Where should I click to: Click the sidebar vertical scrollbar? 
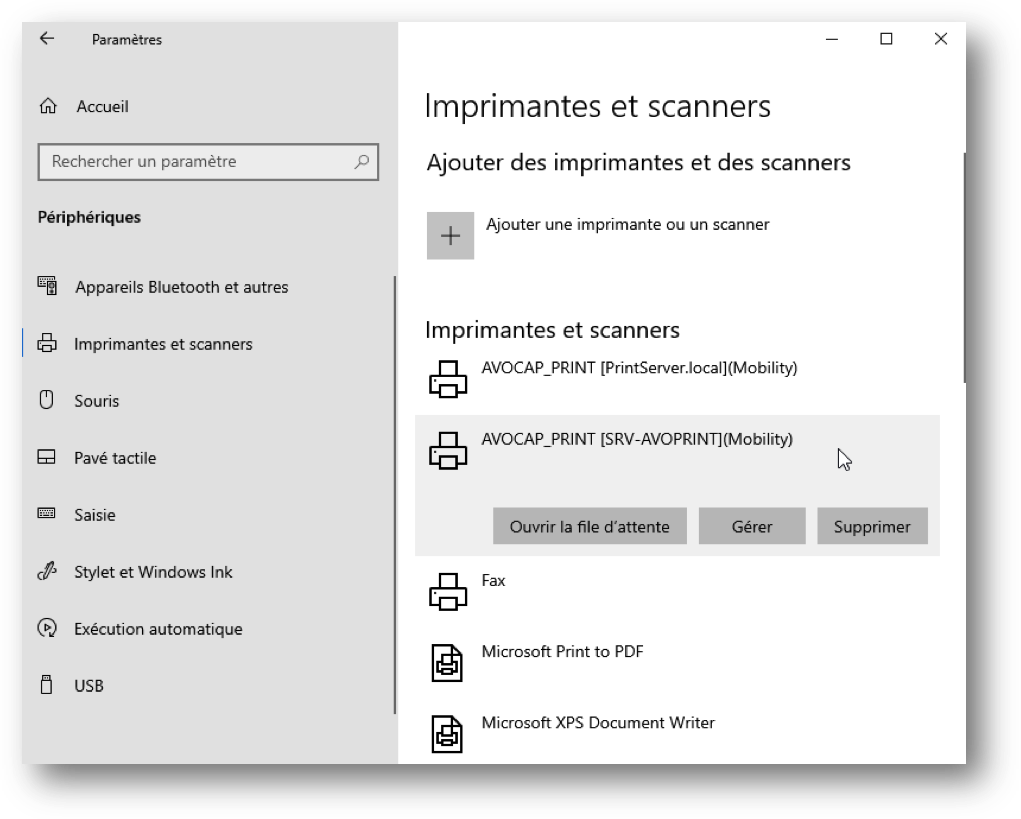[x=395, y=495]
